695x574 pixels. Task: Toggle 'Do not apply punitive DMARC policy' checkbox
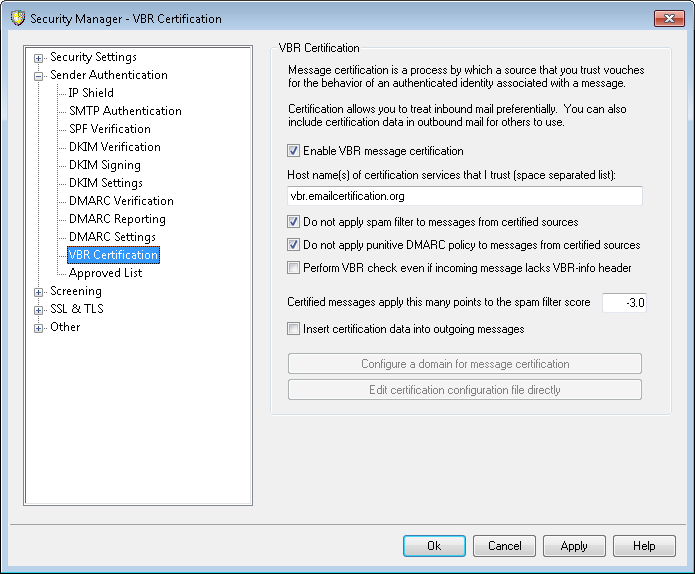[x=294, y=245]
